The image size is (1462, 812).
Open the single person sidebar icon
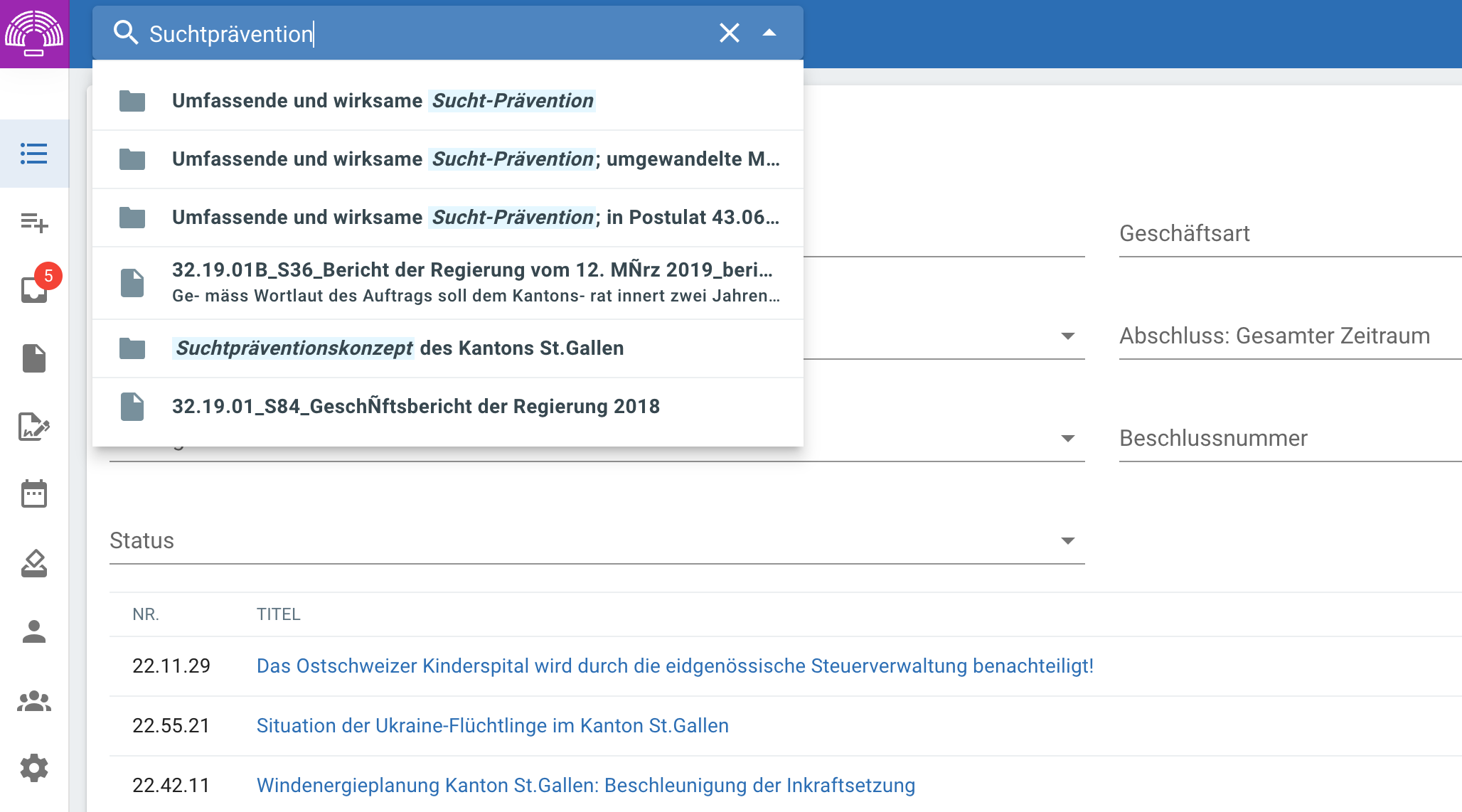[x=34, y=631]
